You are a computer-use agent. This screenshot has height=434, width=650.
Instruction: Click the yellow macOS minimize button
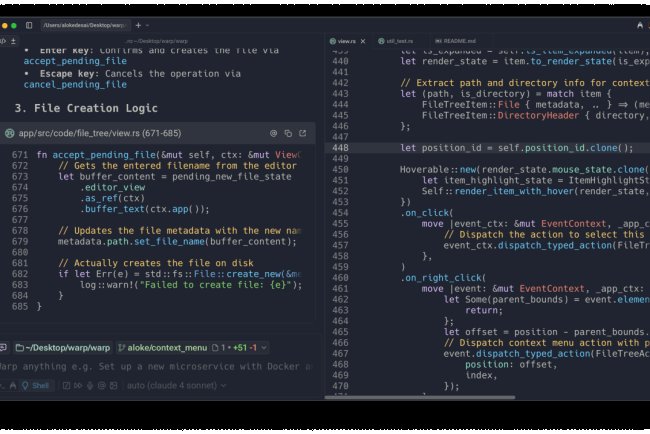pos(5,26)
